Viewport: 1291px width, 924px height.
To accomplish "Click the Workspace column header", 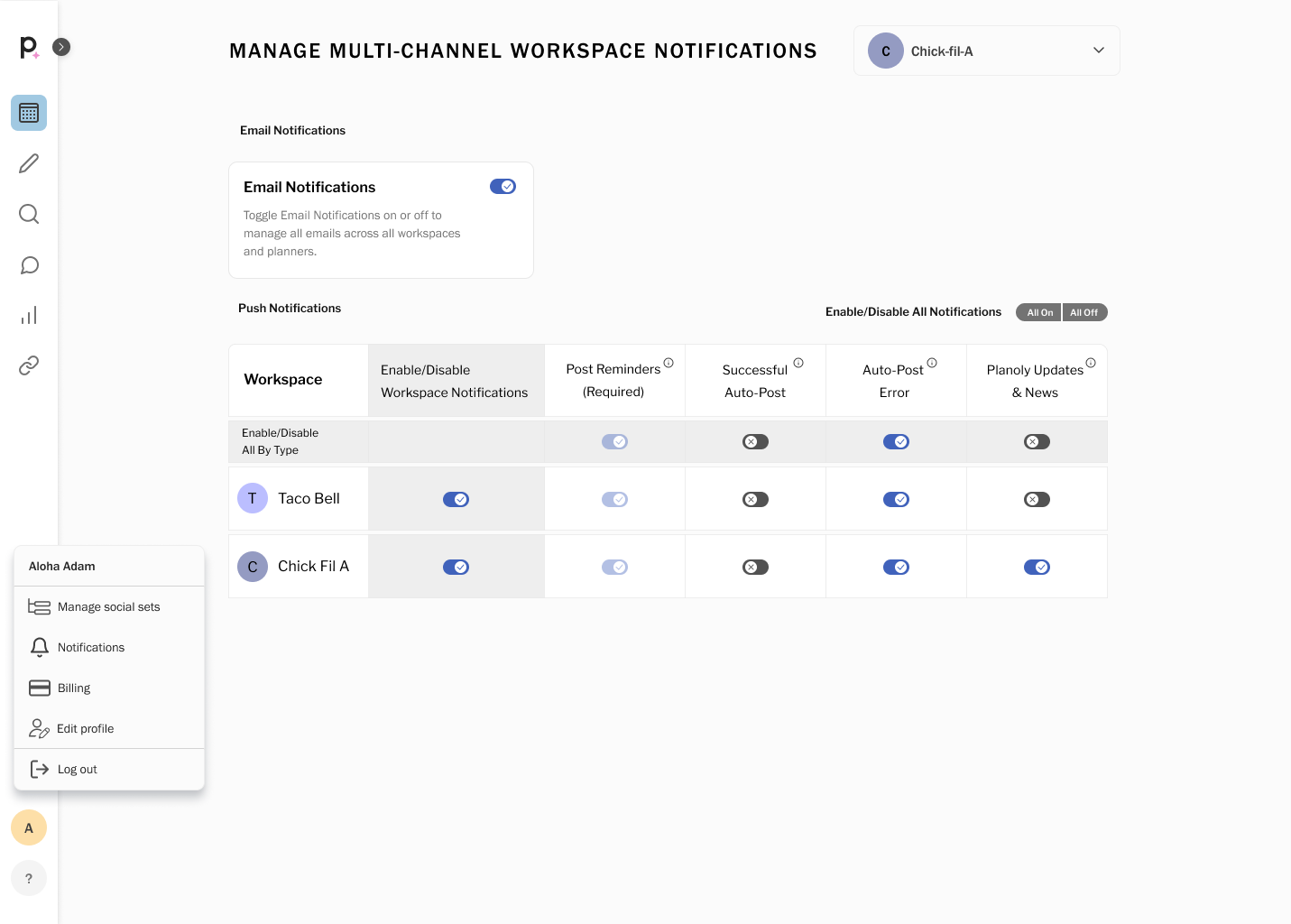I will click(283, 379).
